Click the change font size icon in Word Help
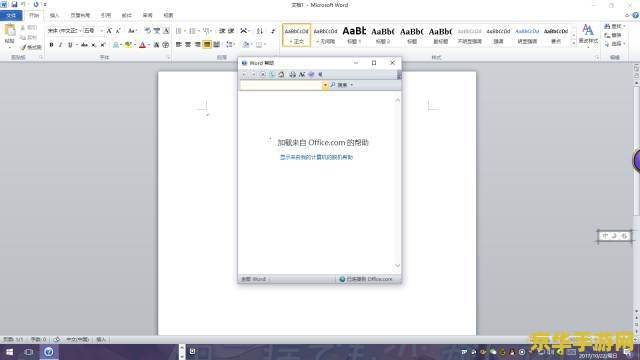640x360 pixels. click(302, 74)
